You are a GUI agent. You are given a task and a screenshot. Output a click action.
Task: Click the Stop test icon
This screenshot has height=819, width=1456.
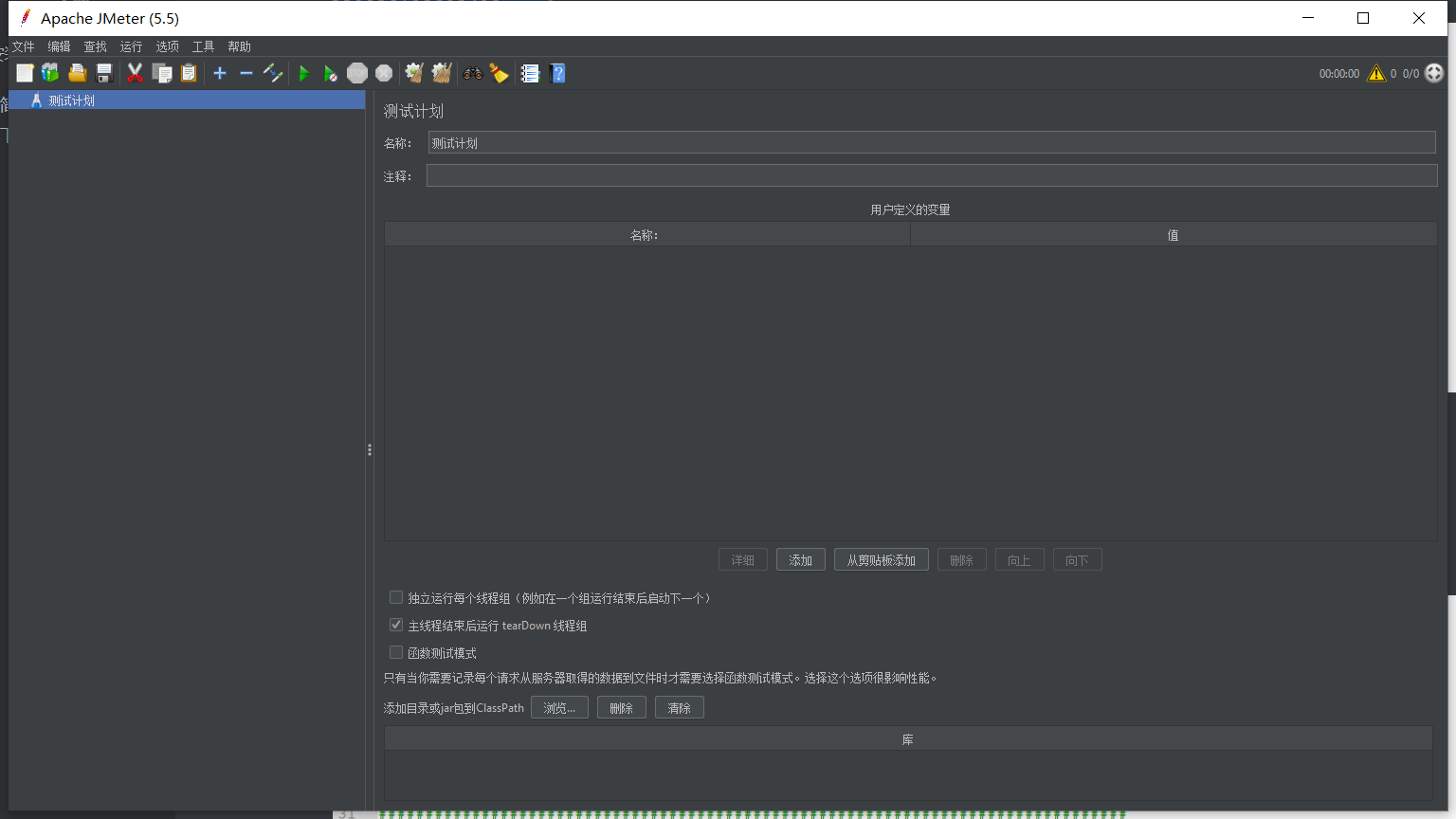[357, 73]
